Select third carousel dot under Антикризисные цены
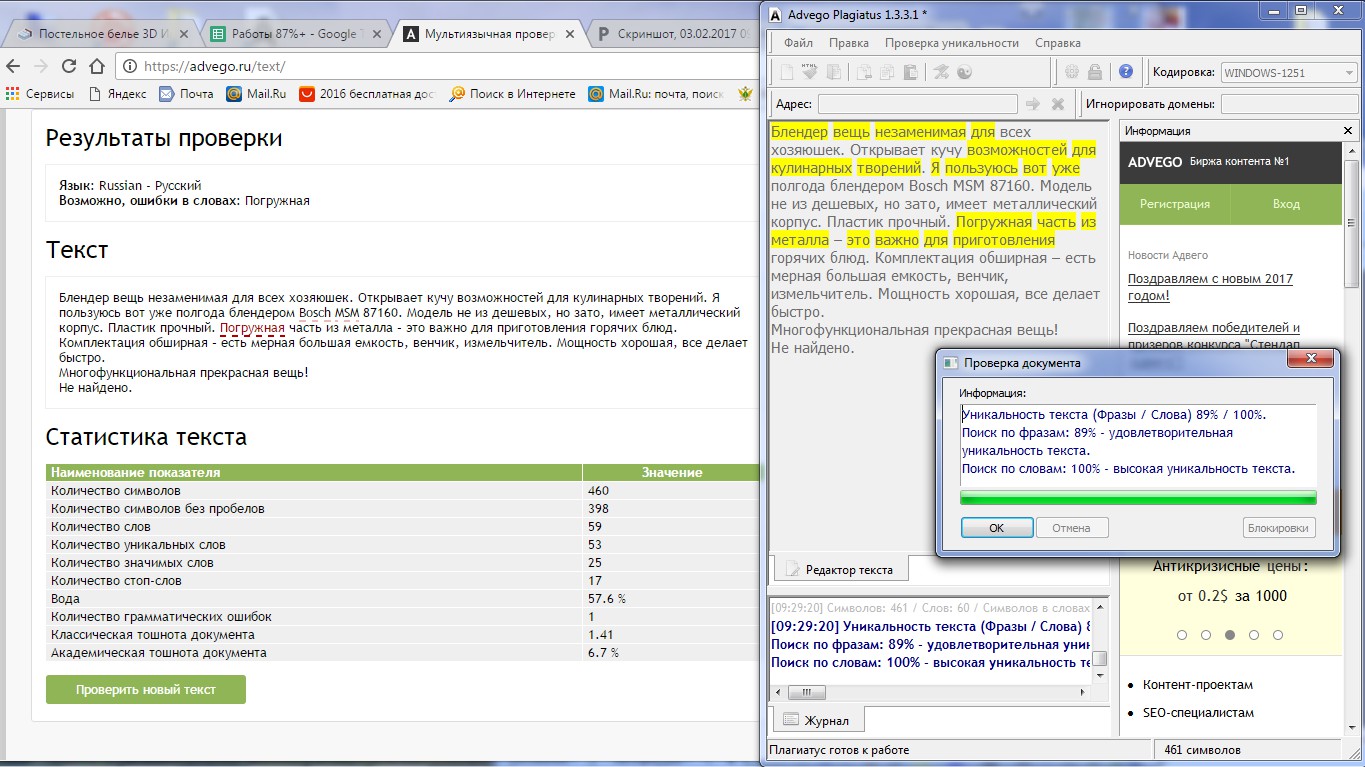 tap(1230, 635)
